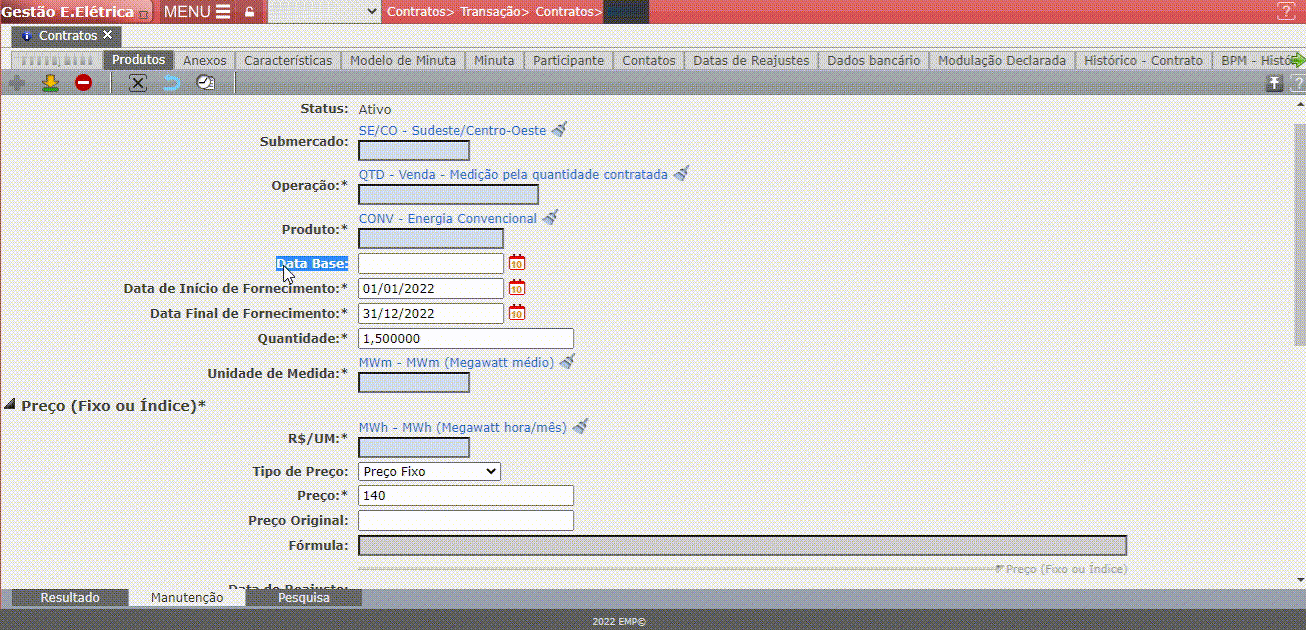Click the padlock icon next to MENU

pyautogui.click(x=249, y=12)
